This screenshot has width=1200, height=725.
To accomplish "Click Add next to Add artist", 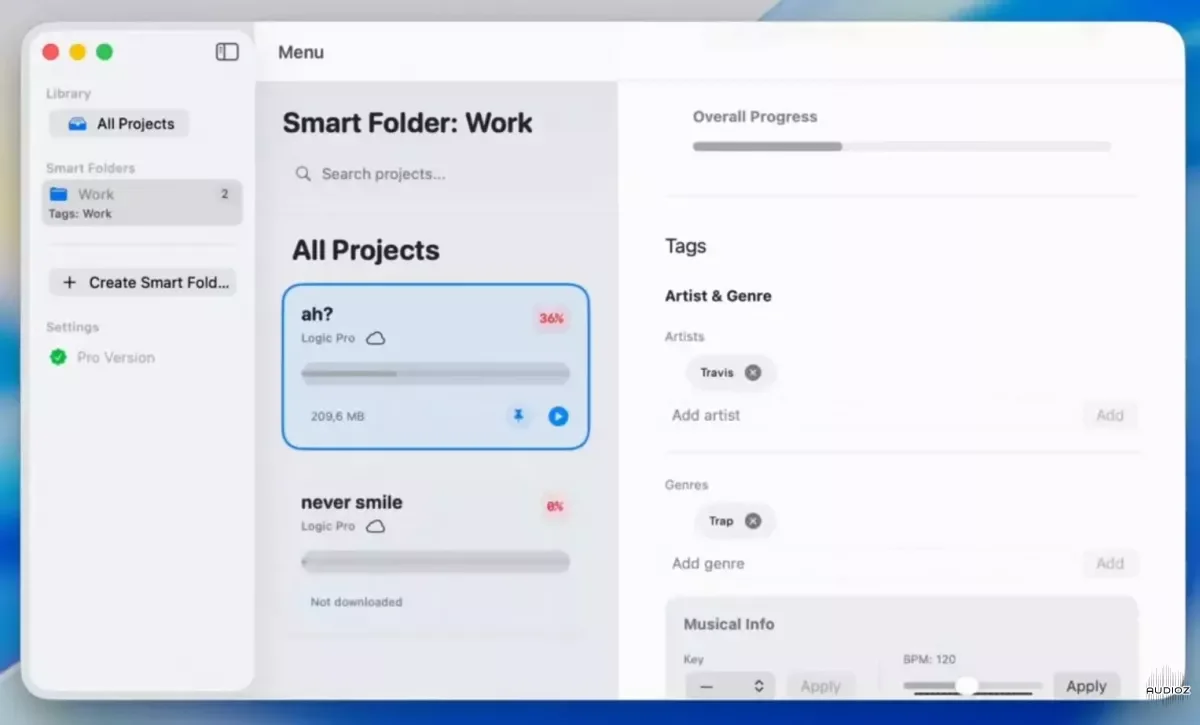I will tap(1110, 415).
